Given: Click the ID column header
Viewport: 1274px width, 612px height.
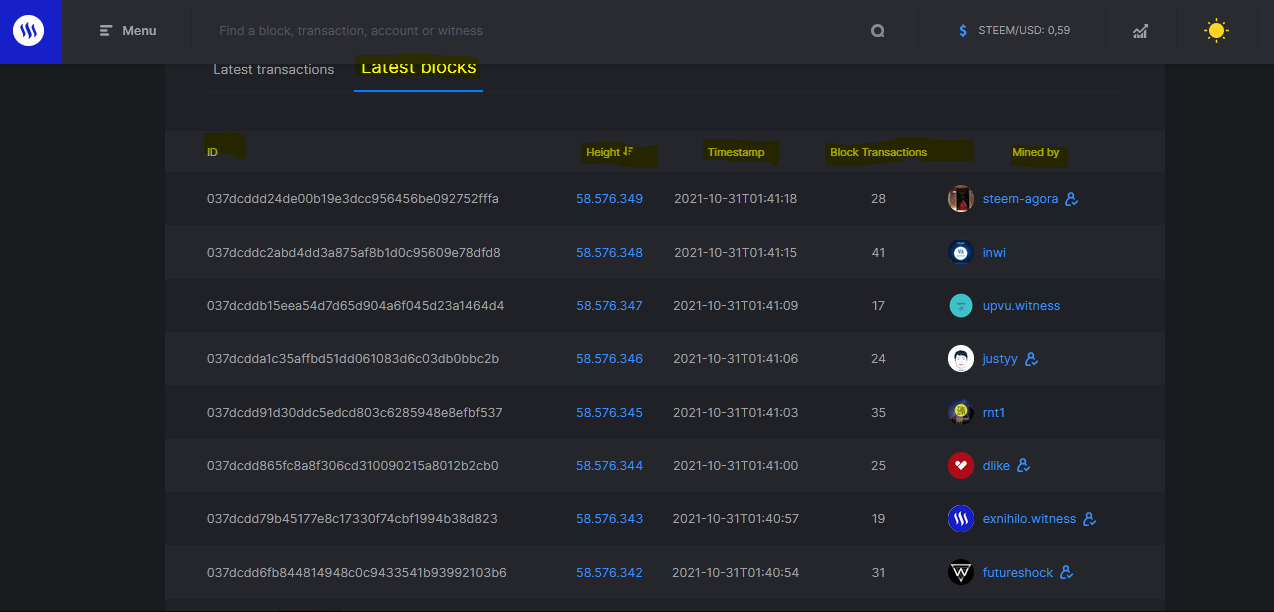Looking at the screenshot, I should 212,152.
